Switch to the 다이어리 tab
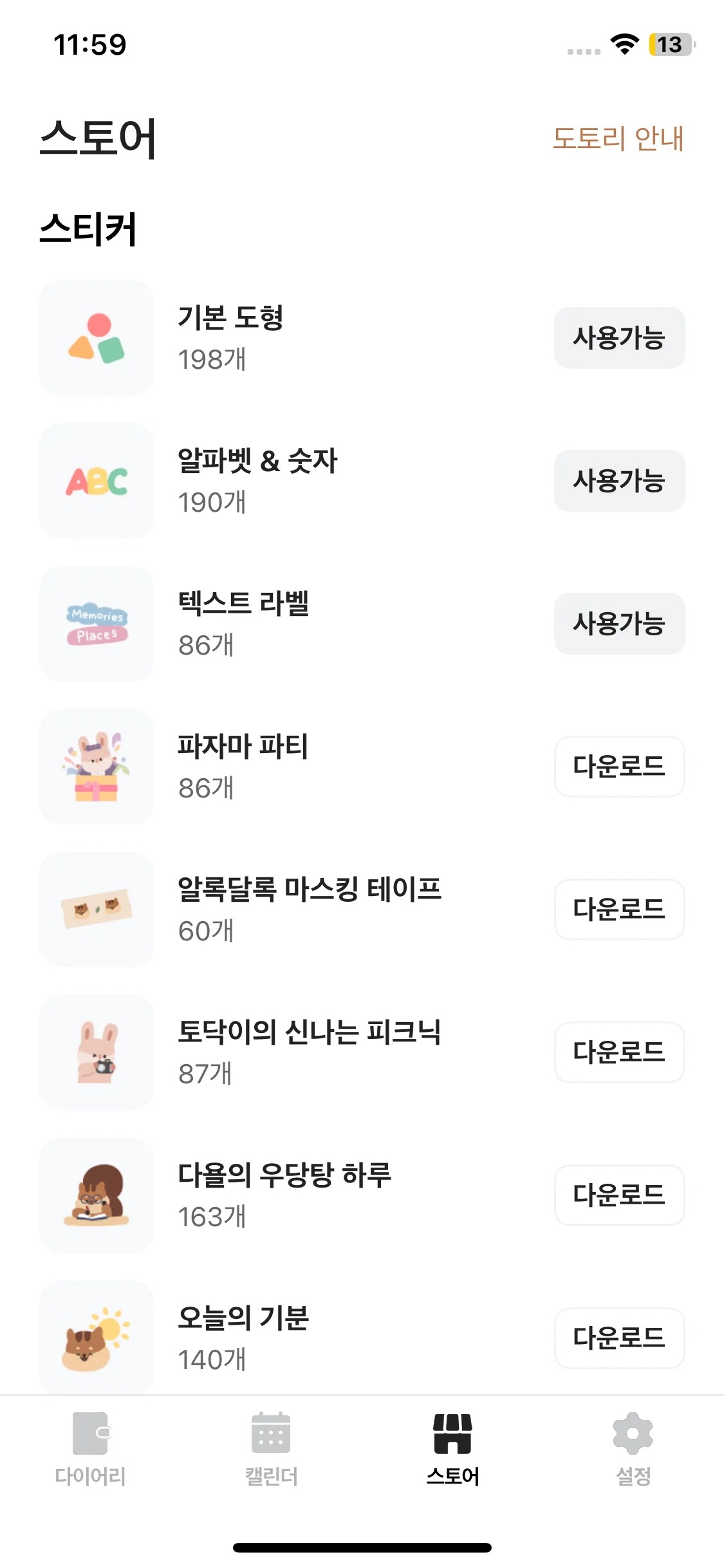This screenshot has height=1568, width=724. [90, 1448]
